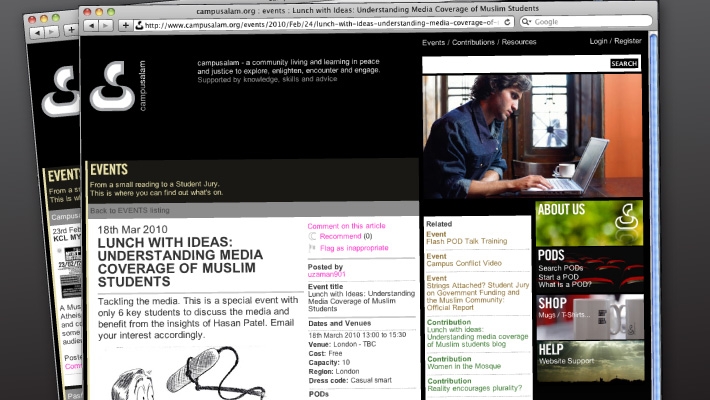710x400 pixels.
Task: Click the Back button in the rear window
Action: click(x=38, y=33)
